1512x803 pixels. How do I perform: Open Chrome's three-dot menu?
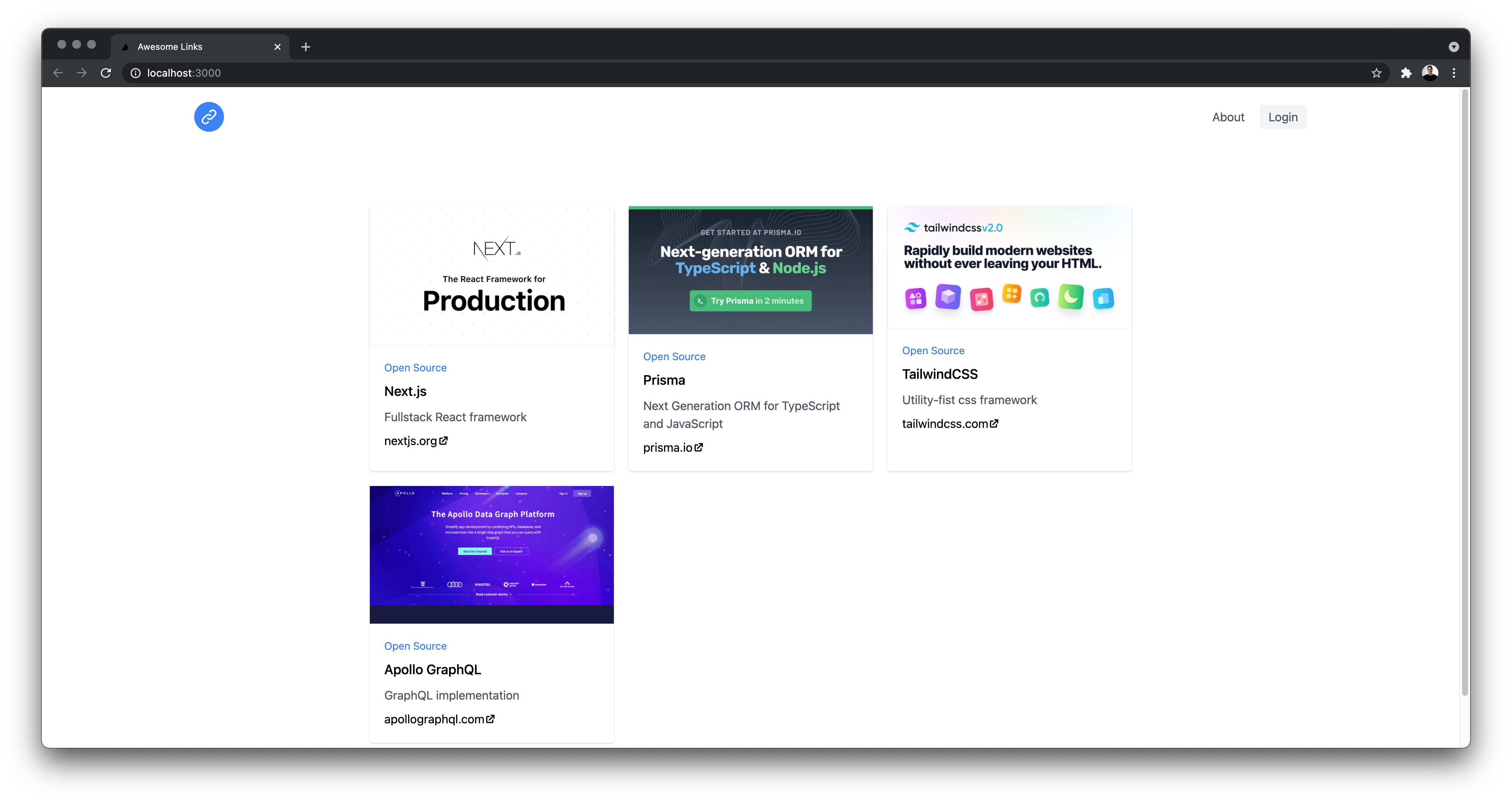click(x=1454, y=73)
